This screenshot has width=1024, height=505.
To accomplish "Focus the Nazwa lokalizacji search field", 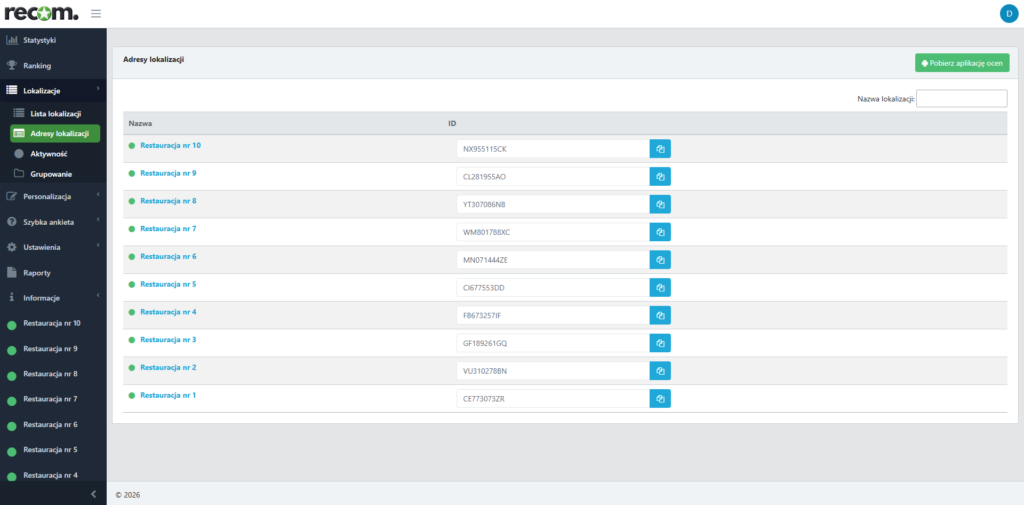I will coord(961,99).
